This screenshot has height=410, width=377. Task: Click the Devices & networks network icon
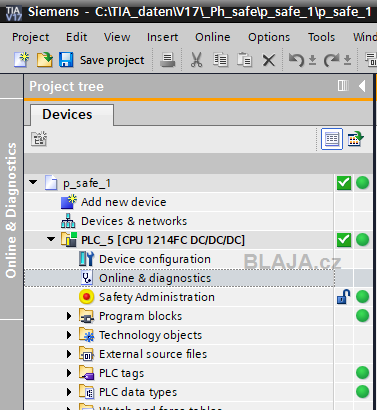click(x=68, y=221)
